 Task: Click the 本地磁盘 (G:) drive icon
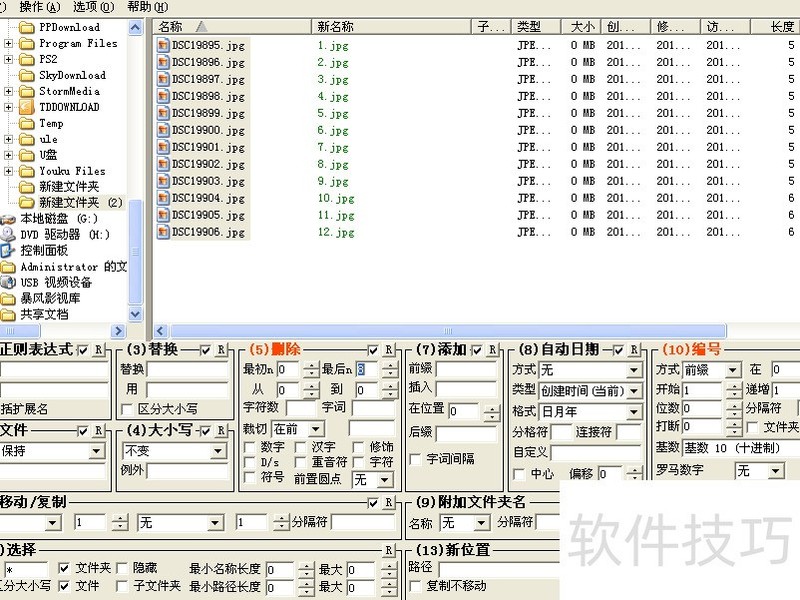(x=9, y=219)
